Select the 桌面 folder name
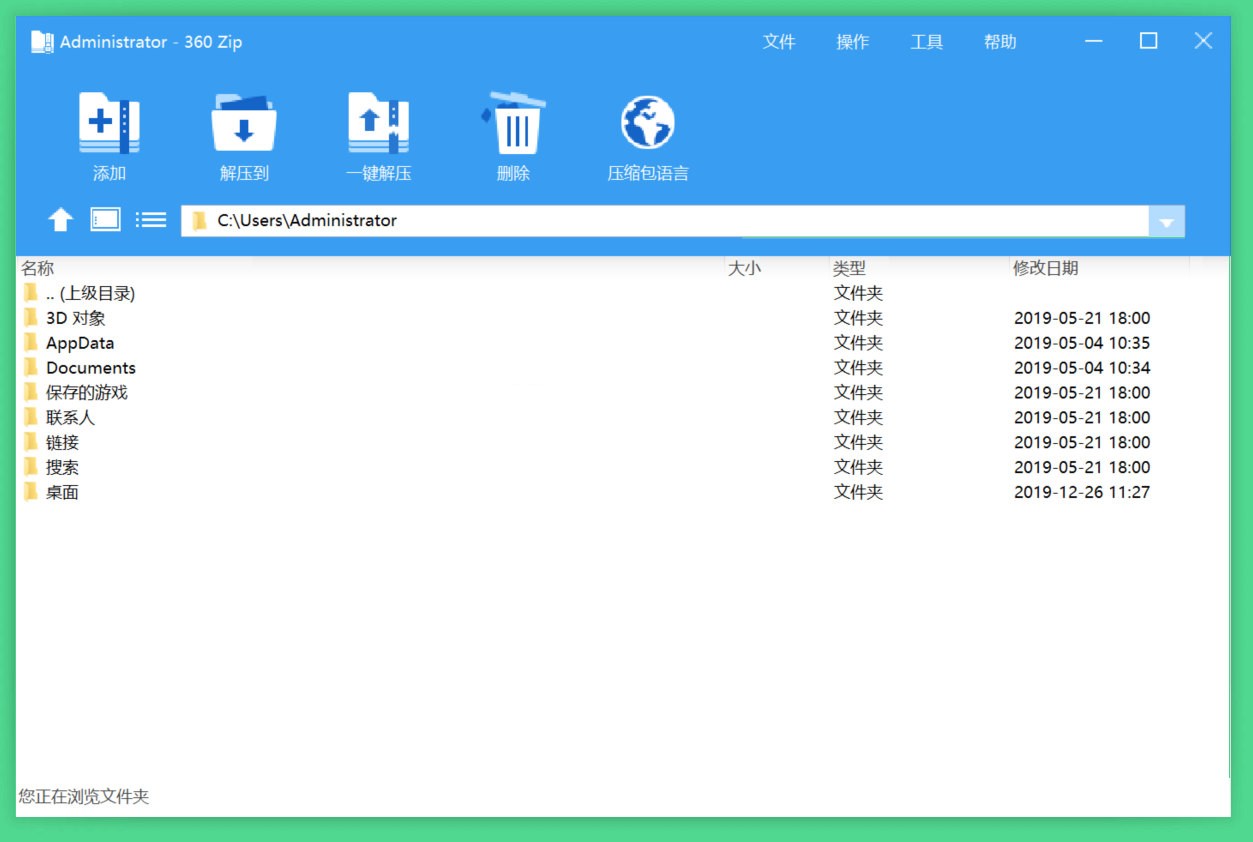1253x842 pixels. click(62, 492)
